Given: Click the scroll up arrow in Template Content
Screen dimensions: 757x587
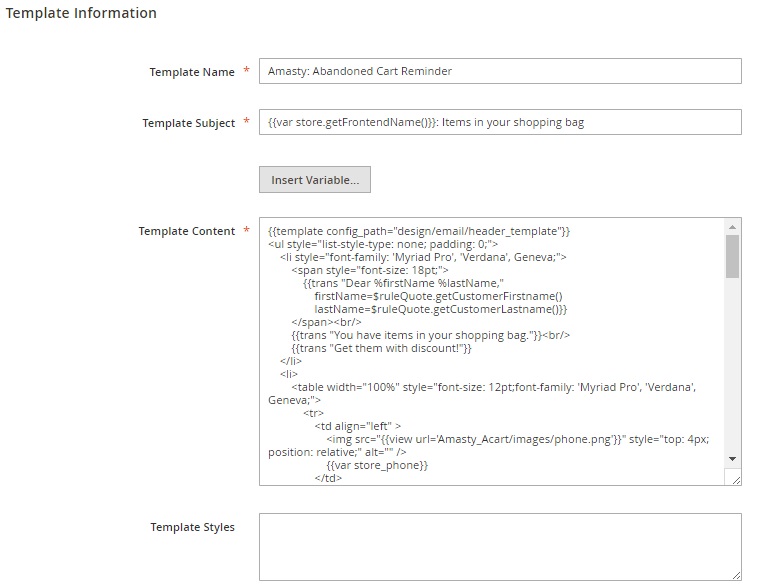Looking at the screenshot, I should (x=733, y=227).
